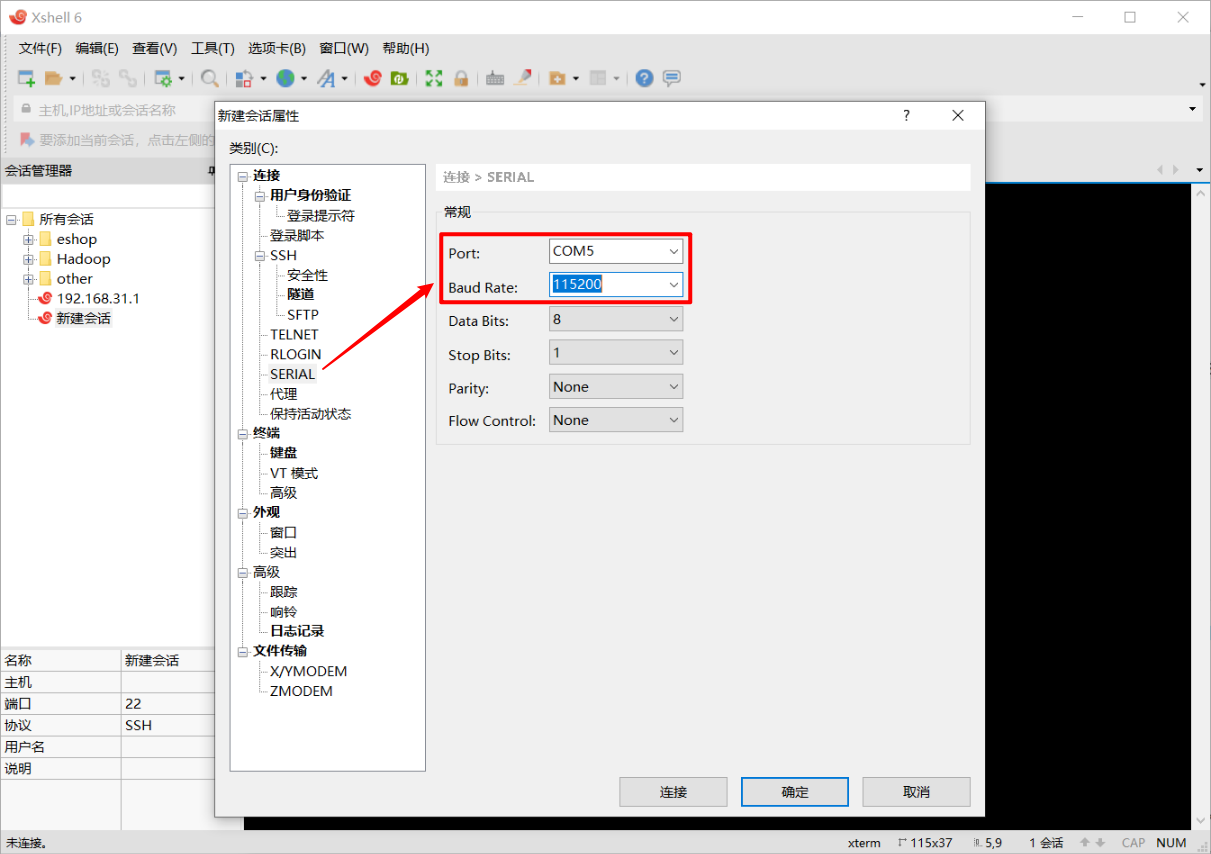Launch Xftp with the red swirl icon
The image size is (1211, 854).
[x=373, y=78]
